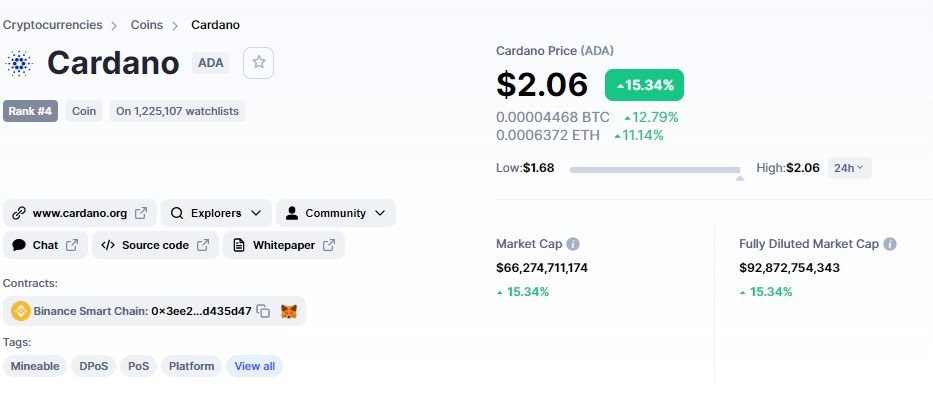Select the Mineable tag
Image resolution: width=933 pixels, height=400 pixels.
(35, 366)
